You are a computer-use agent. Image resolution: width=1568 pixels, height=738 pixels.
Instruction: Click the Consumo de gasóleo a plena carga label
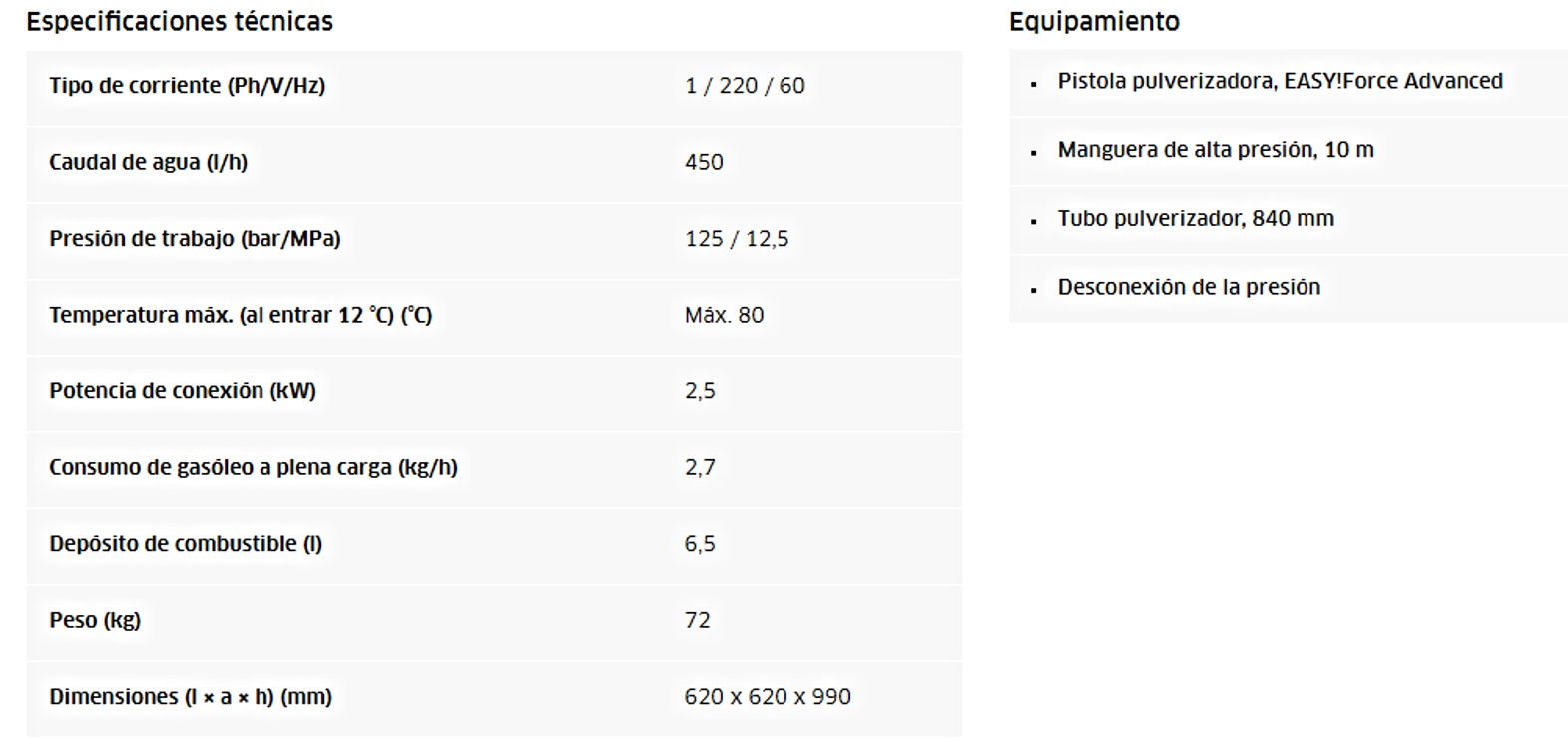[254, 467]
